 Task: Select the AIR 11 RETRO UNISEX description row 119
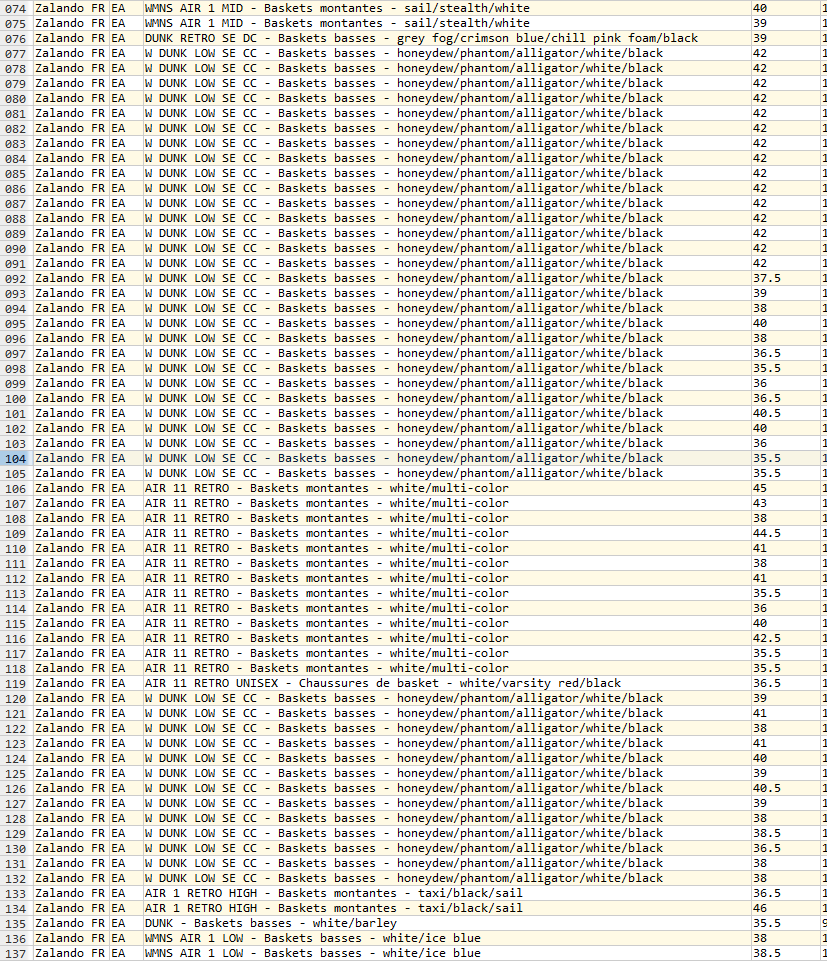[x=383, y=683]
